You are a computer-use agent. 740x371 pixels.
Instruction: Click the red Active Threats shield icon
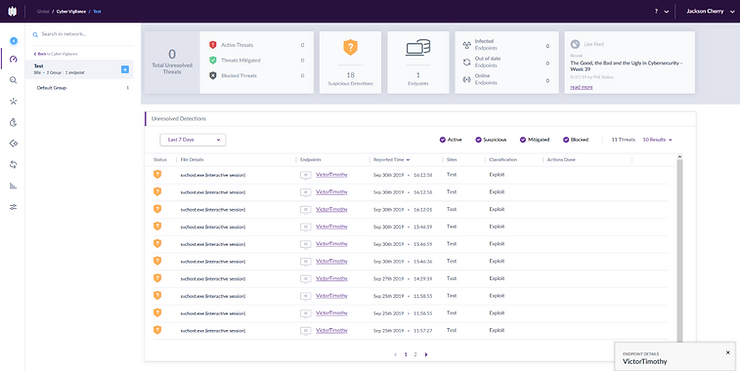pyautogui.click(x=213, y=45)
